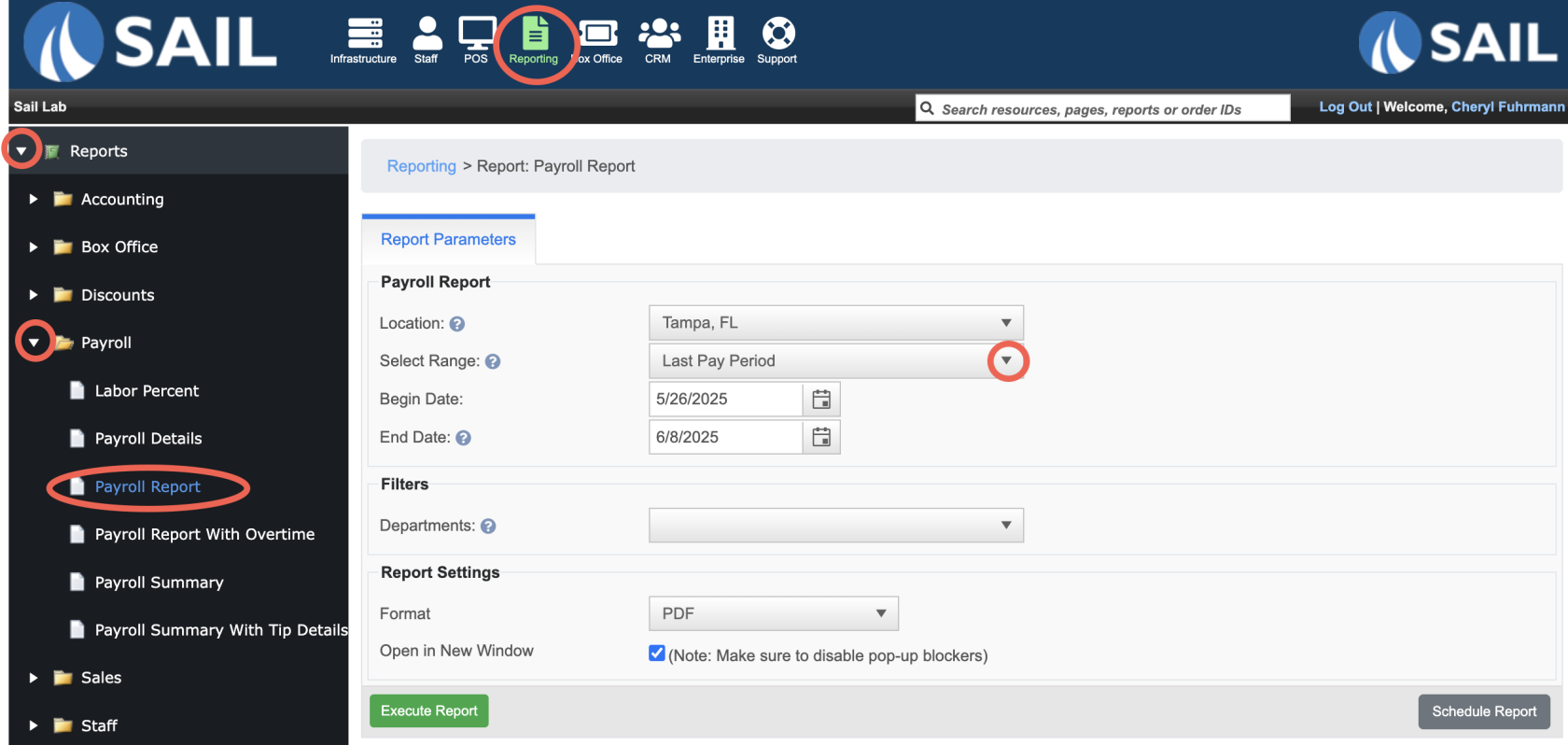Click the Begin Date input field
Screen dimensions: 1568x745
pos(726,400)
